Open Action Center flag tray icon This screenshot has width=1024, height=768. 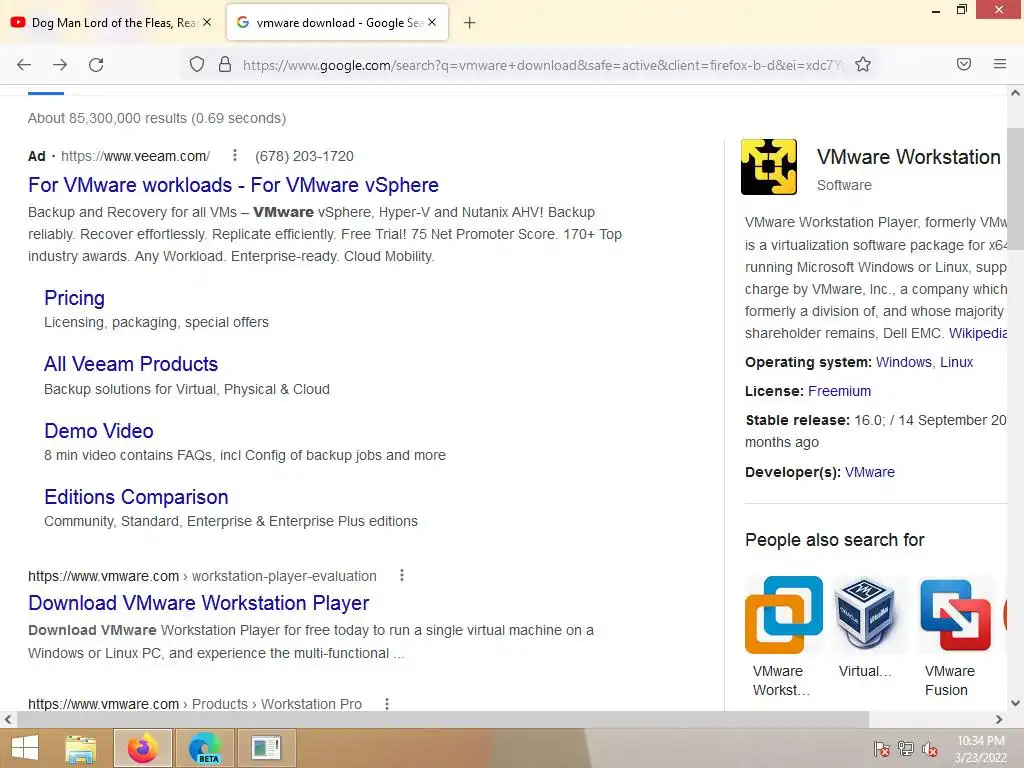(882, 749)
